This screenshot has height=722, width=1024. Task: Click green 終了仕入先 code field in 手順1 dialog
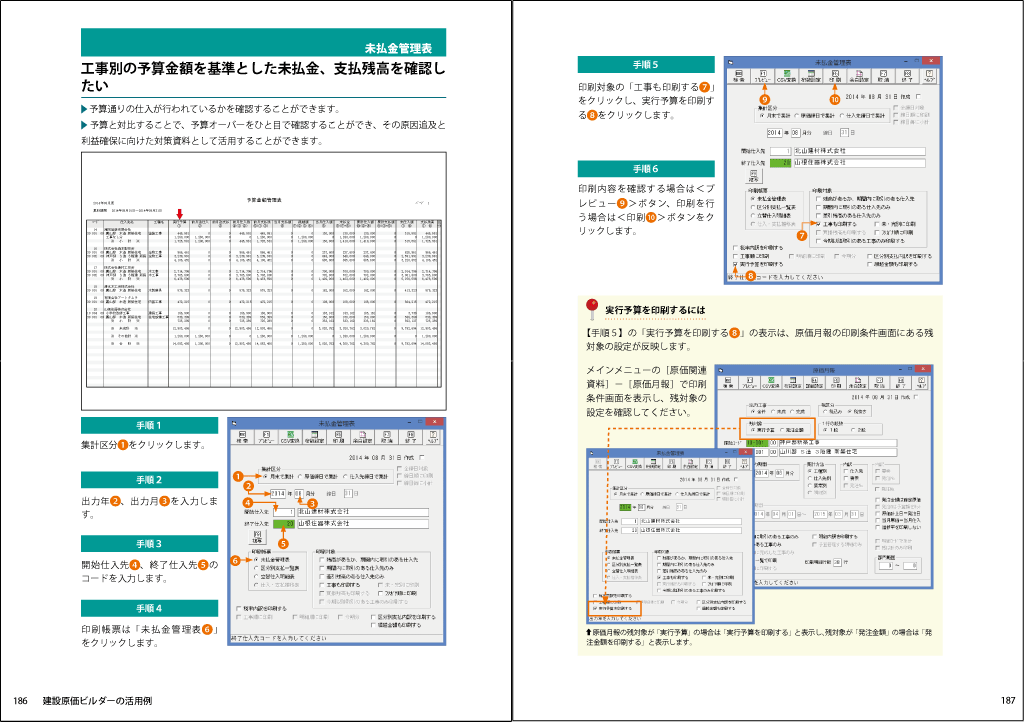point(284,524)
